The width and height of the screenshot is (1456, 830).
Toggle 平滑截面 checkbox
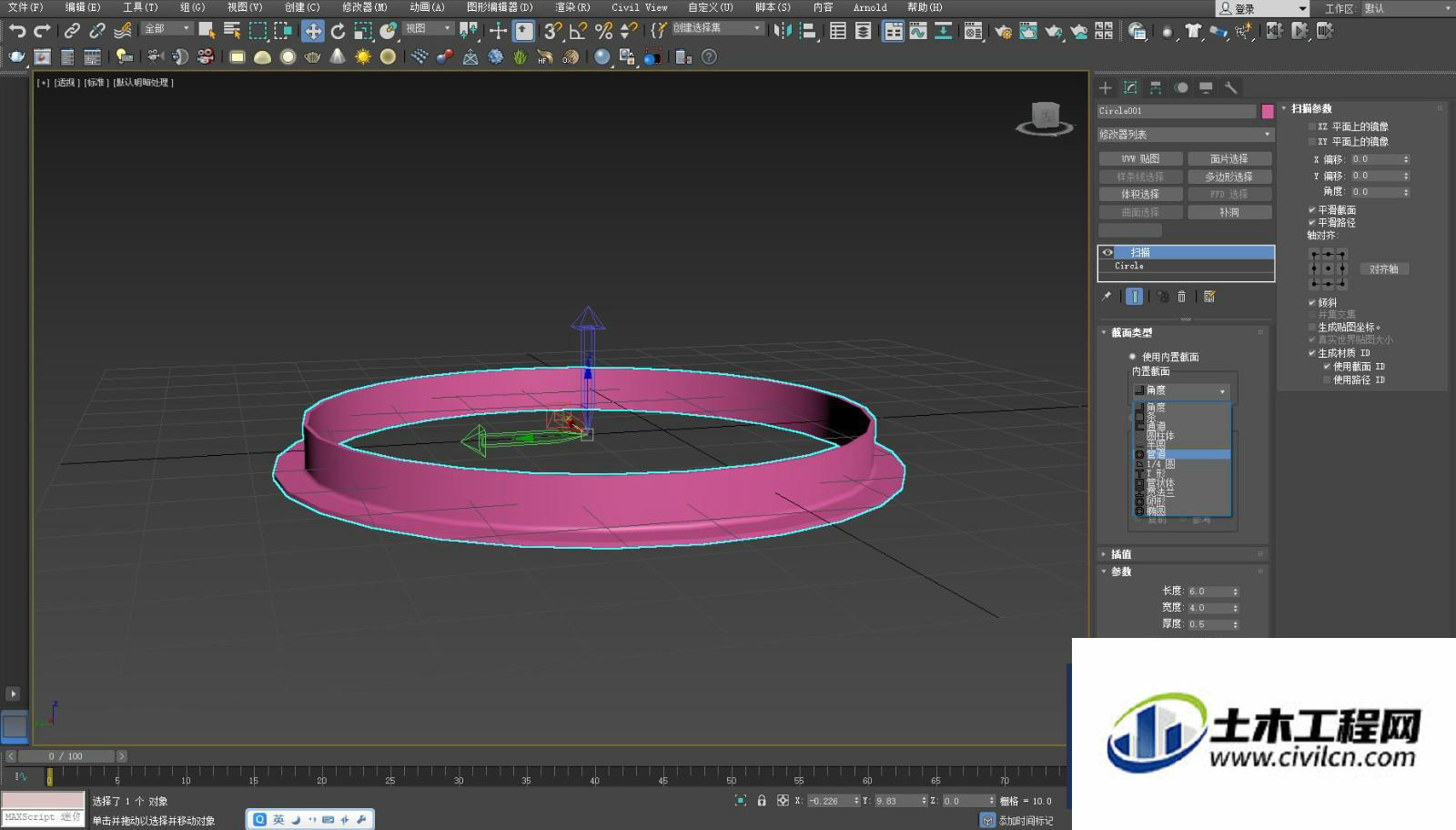pyautogui.click(x=1312, y=209)
